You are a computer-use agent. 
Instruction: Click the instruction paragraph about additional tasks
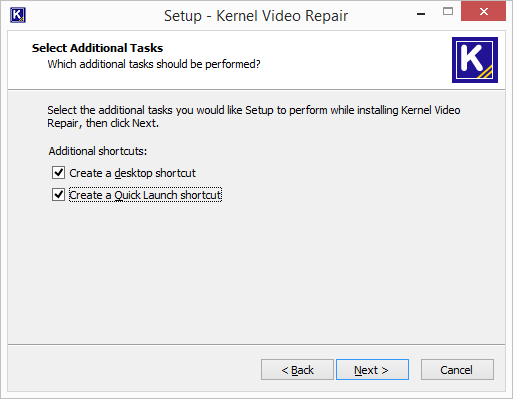click(254, 116)
